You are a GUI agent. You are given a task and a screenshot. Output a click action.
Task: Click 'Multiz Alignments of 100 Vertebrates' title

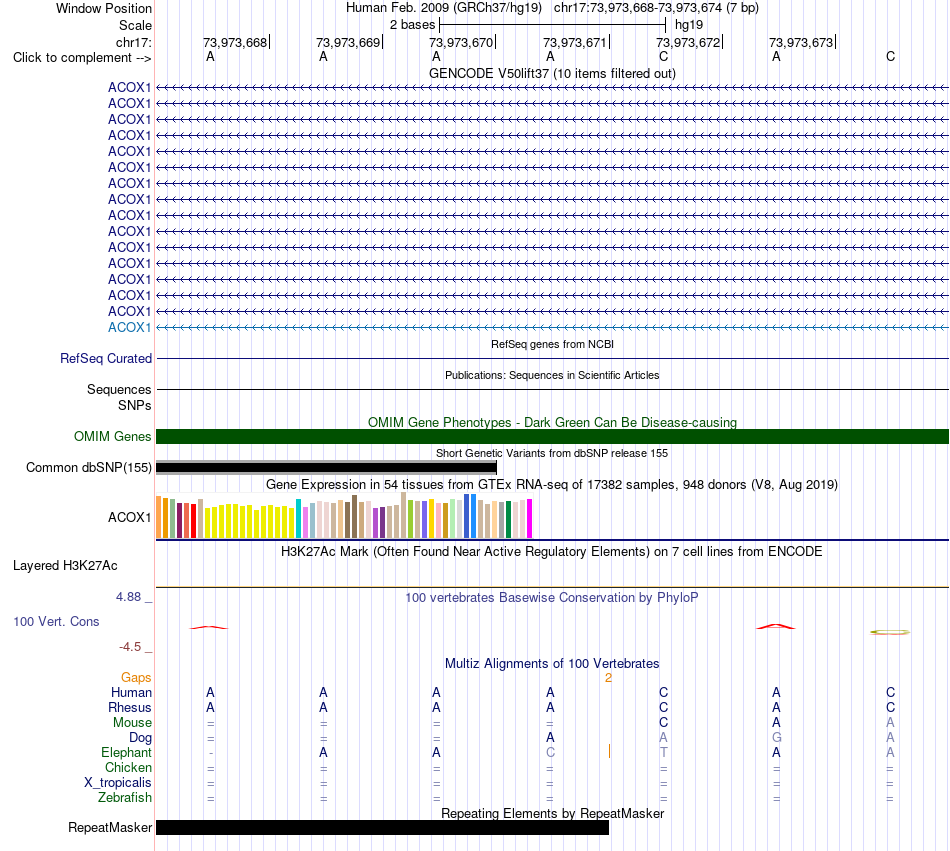coord(552,663)
